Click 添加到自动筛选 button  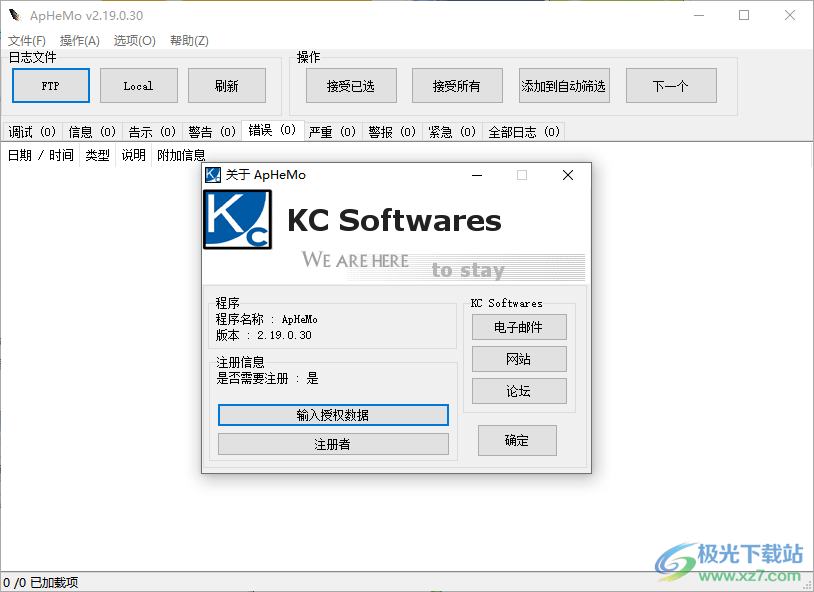(564, 86)
